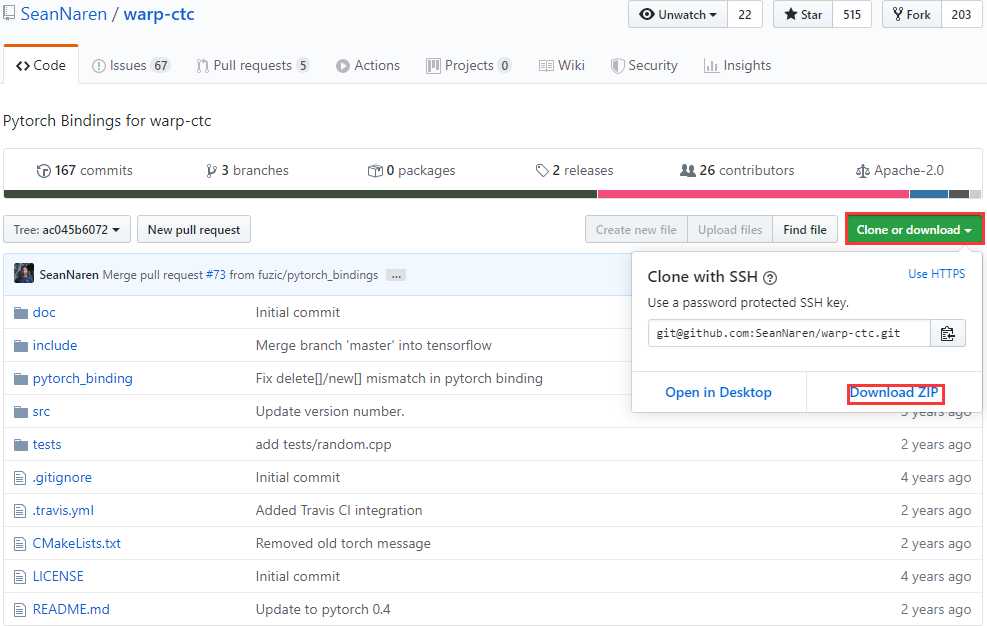The image size is (987, 626).
Task: Open the Projects tab
Action: (468, 65)
